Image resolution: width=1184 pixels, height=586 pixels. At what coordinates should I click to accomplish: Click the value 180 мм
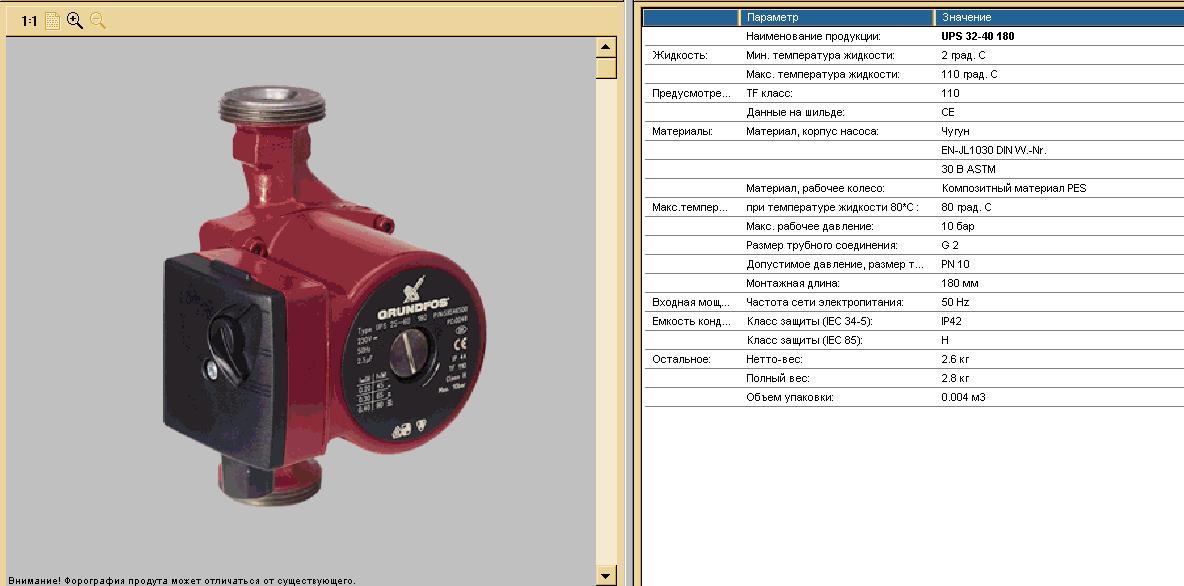click(x=960, y=283)
